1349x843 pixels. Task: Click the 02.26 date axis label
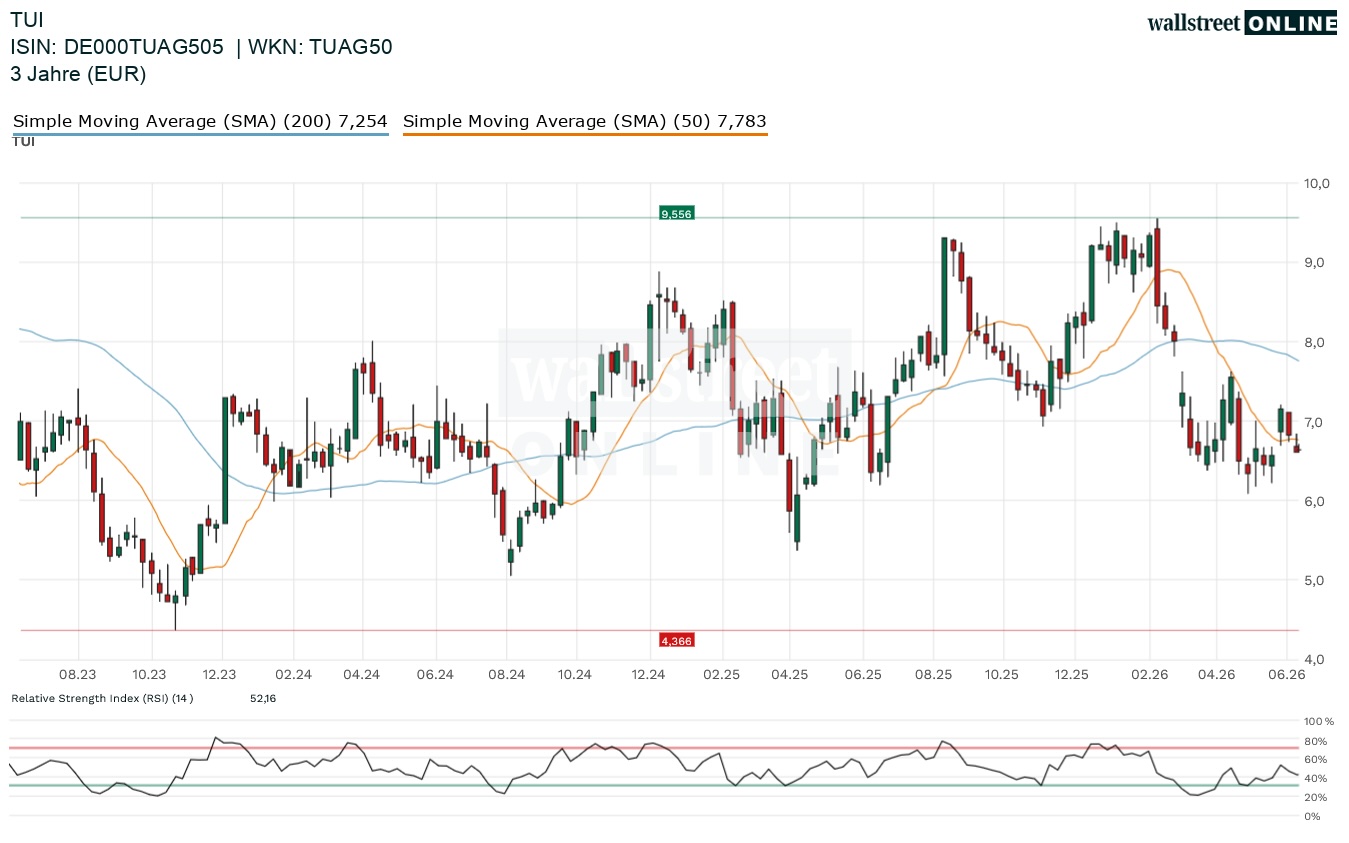(x=1150, y=675)
